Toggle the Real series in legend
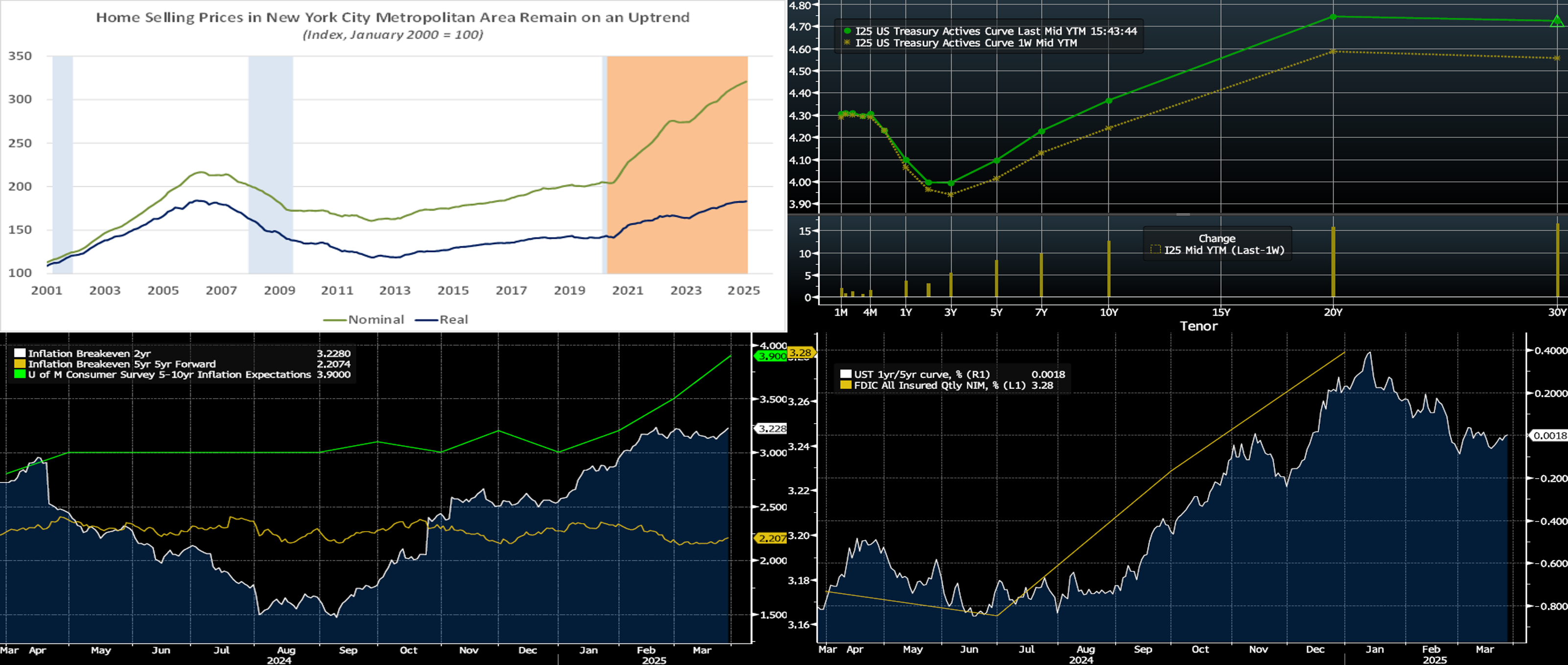The height and width of the screenshot is (665, 1568). [441, 320]
